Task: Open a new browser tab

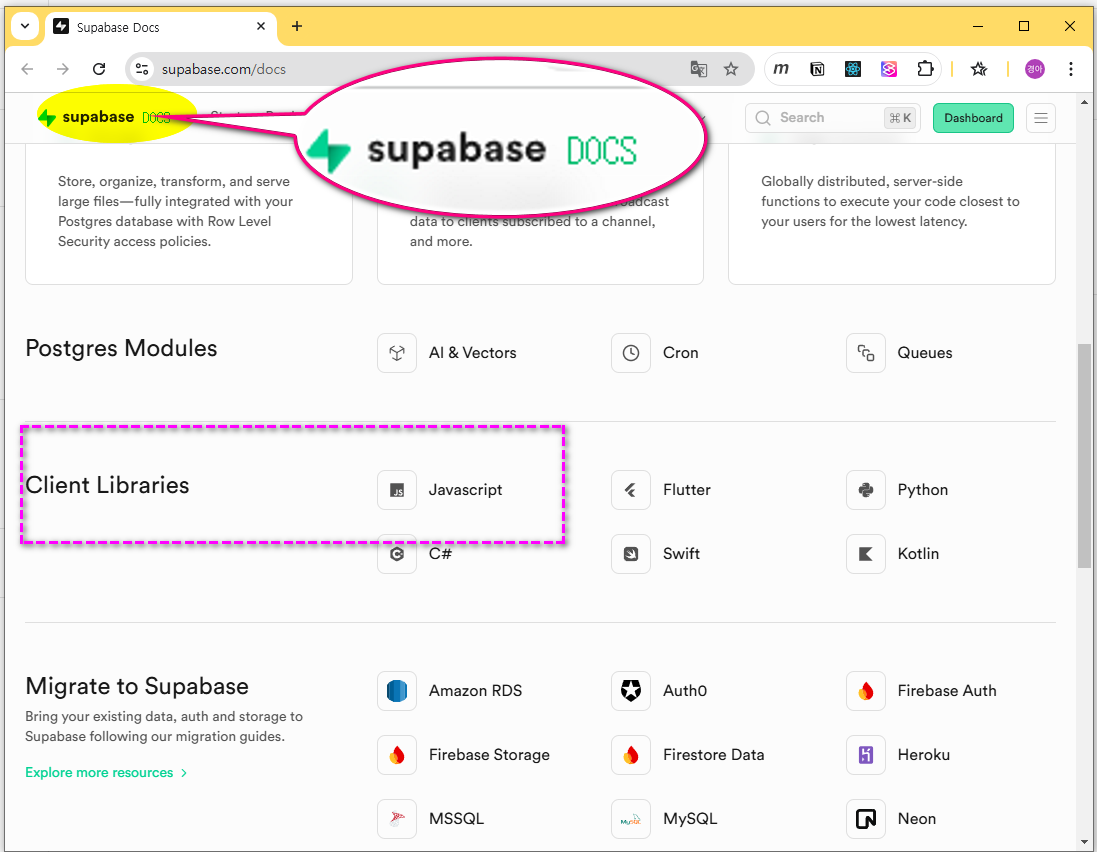Action: 297,26
